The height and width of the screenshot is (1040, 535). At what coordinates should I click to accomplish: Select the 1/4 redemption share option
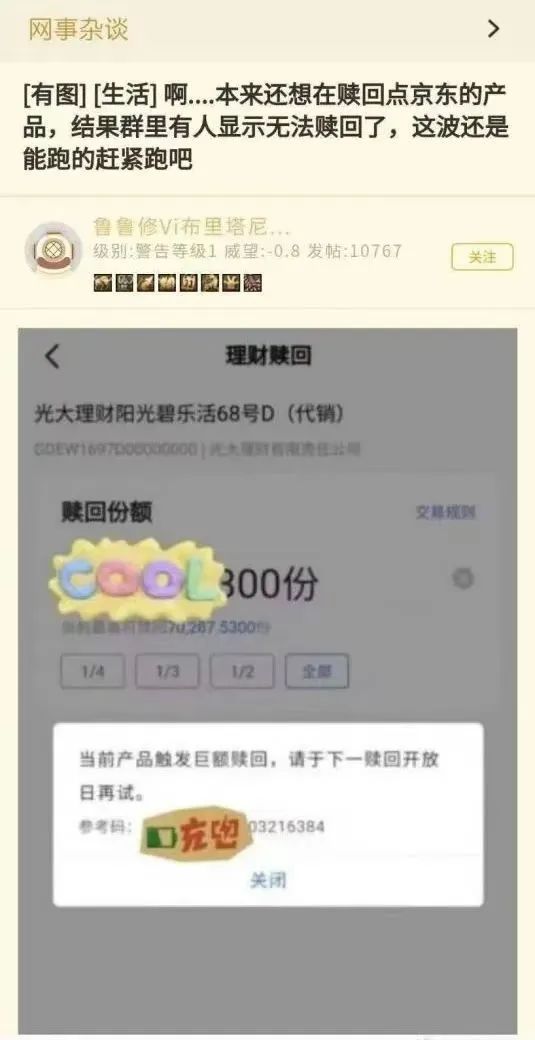93,671
